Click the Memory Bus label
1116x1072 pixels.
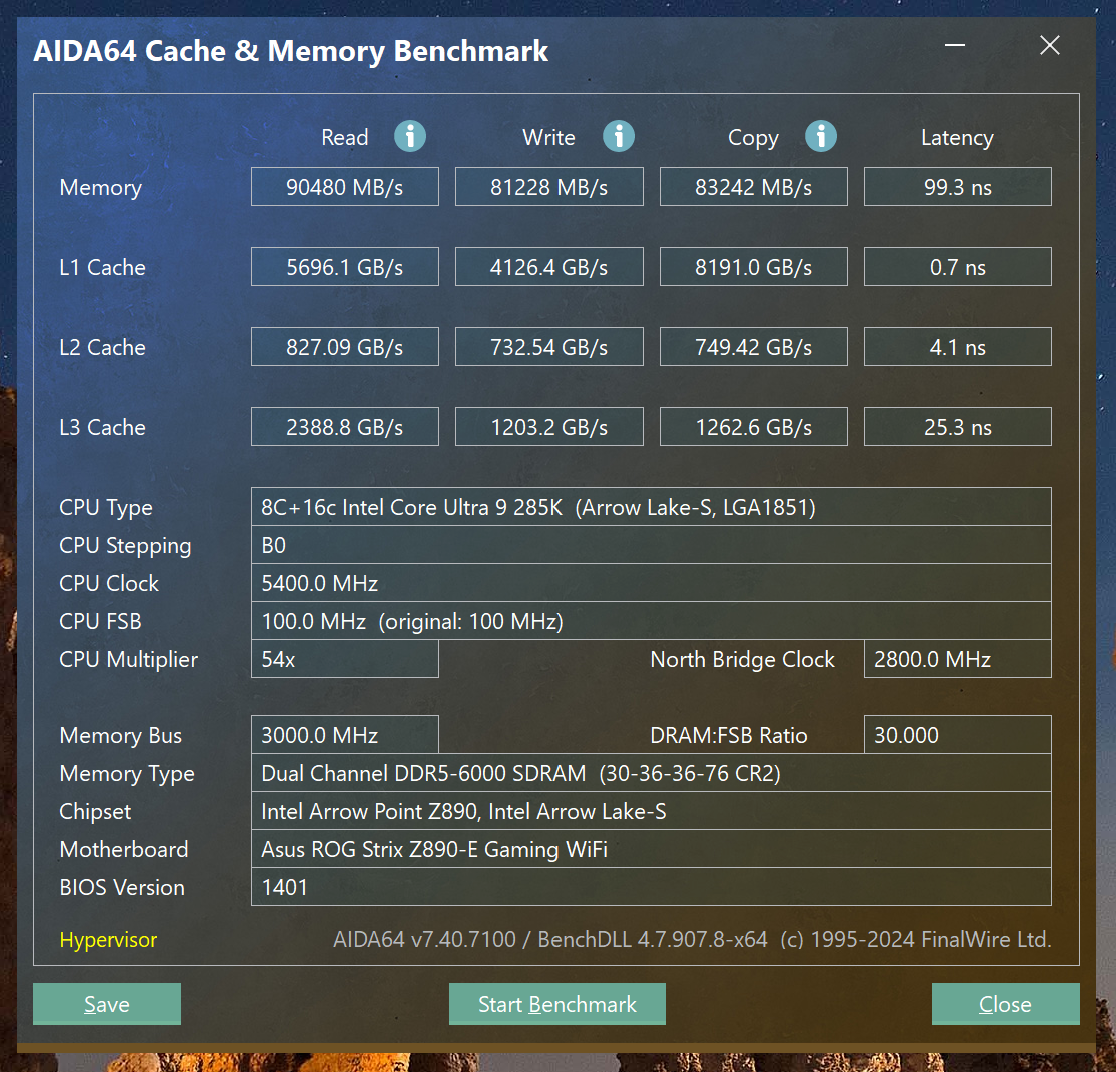click(121, 735)
